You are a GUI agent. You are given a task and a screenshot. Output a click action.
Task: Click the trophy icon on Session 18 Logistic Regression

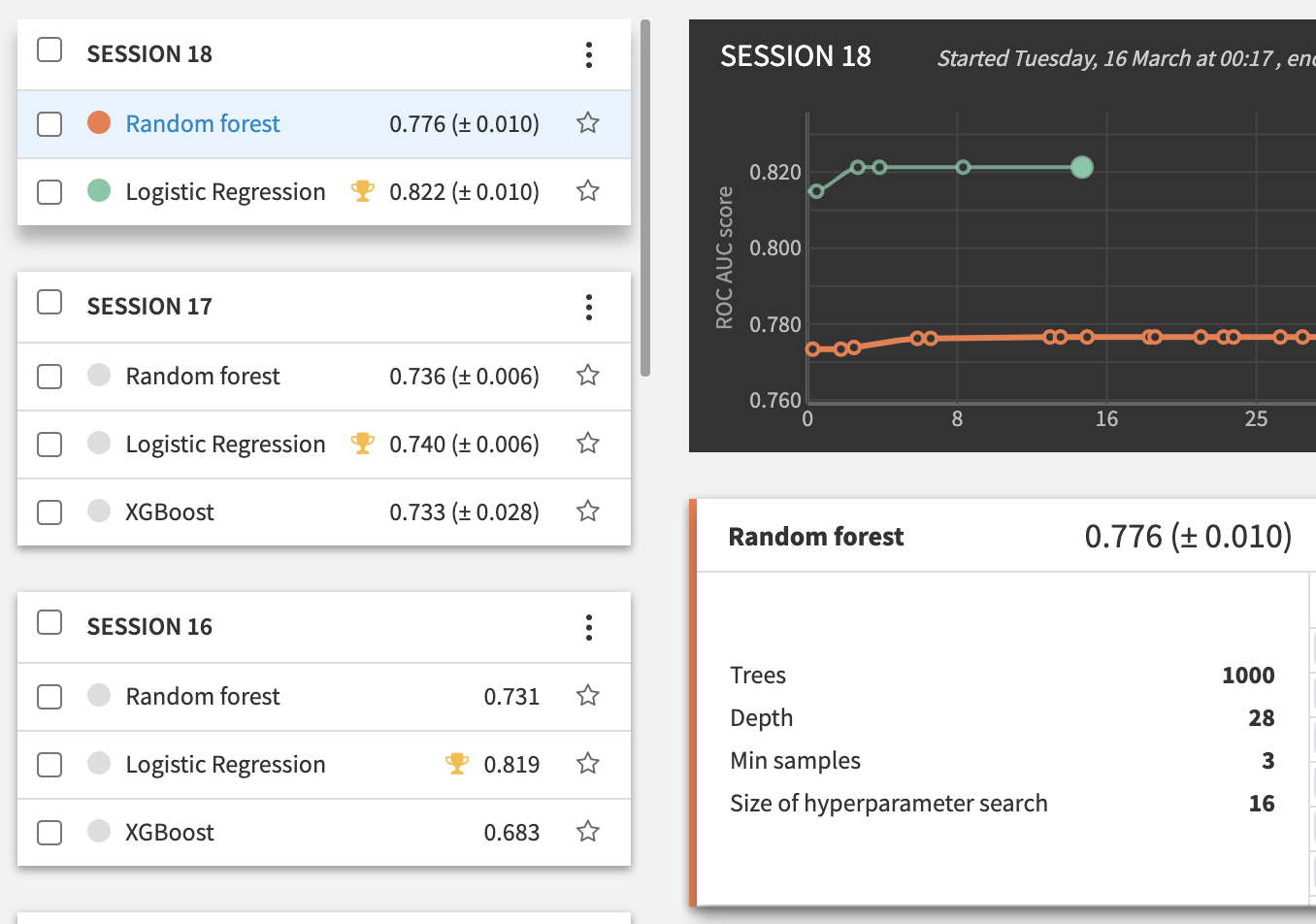363,191
